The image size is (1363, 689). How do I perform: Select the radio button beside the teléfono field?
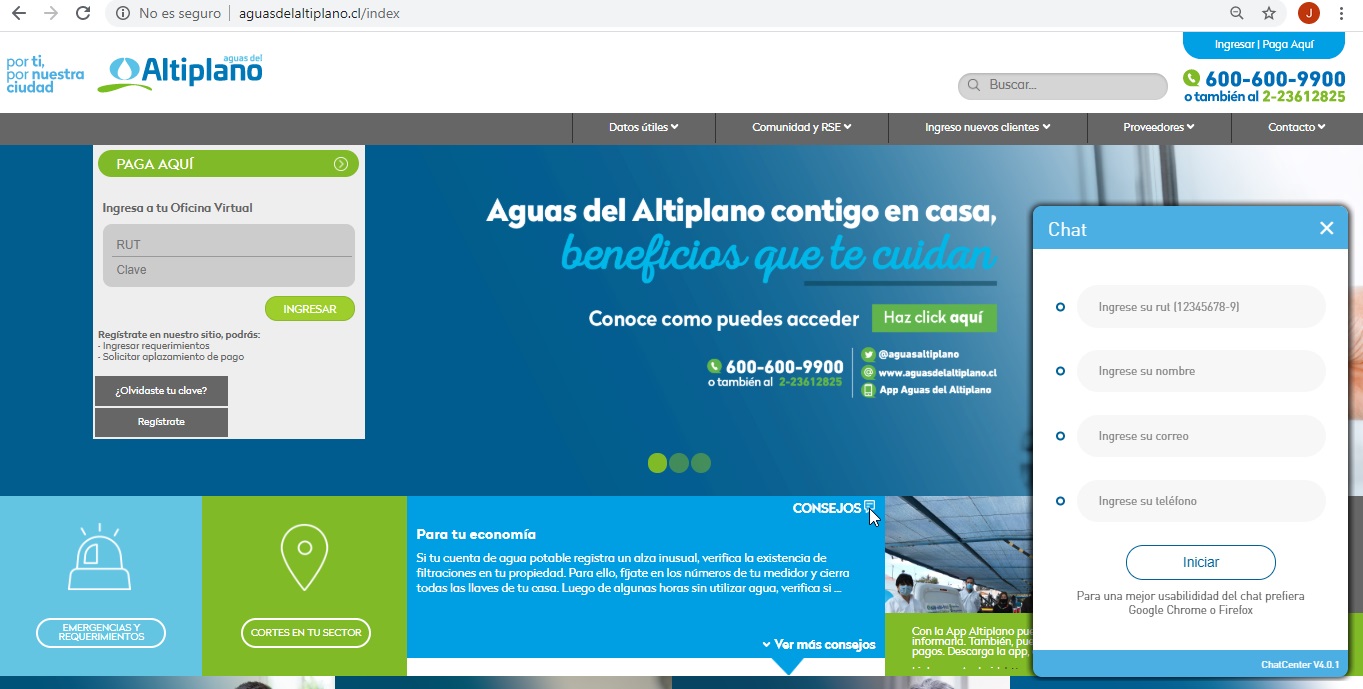tap(1059, 501)
